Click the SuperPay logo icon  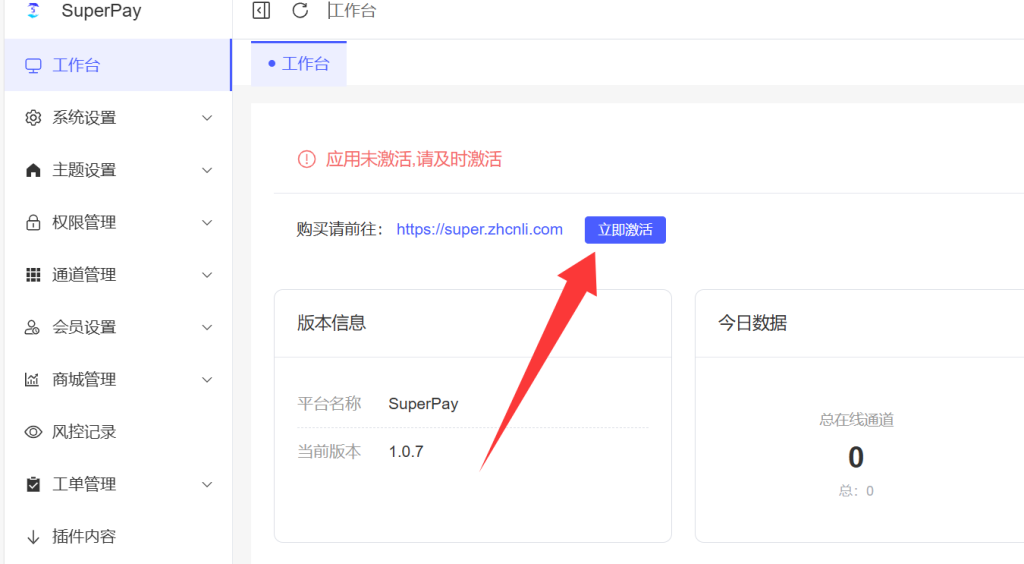pyautogui.click(x=33, y=12)
